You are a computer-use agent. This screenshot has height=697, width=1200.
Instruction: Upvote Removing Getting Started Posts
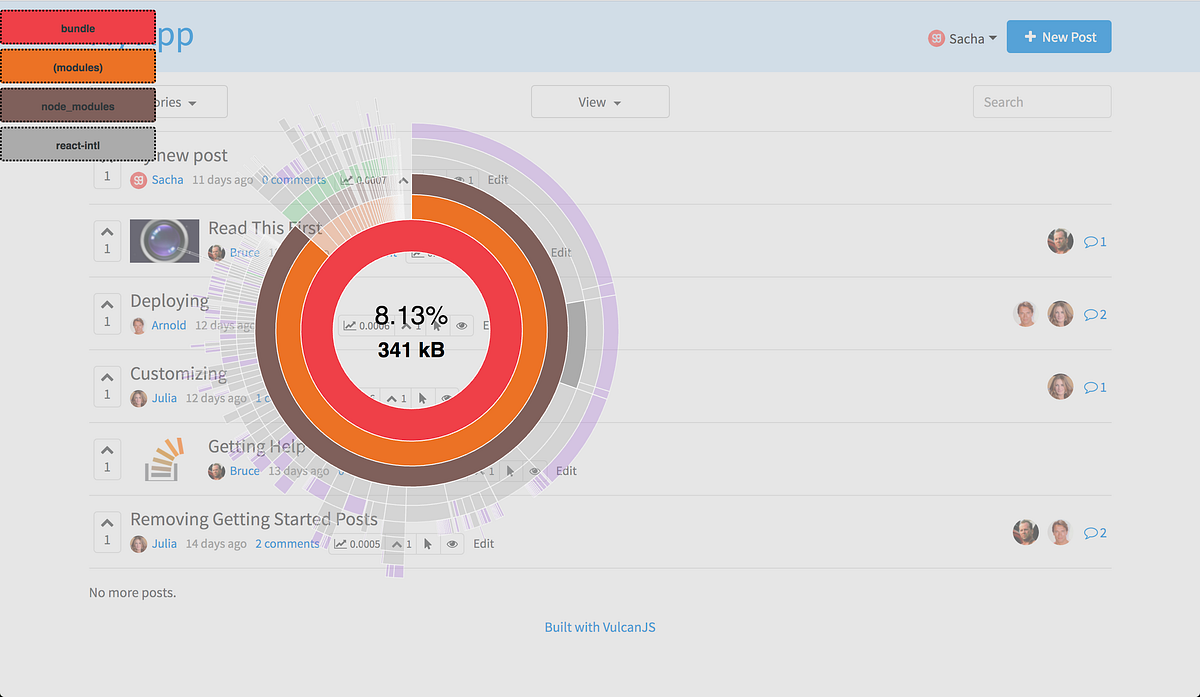[x=107, y=532]
